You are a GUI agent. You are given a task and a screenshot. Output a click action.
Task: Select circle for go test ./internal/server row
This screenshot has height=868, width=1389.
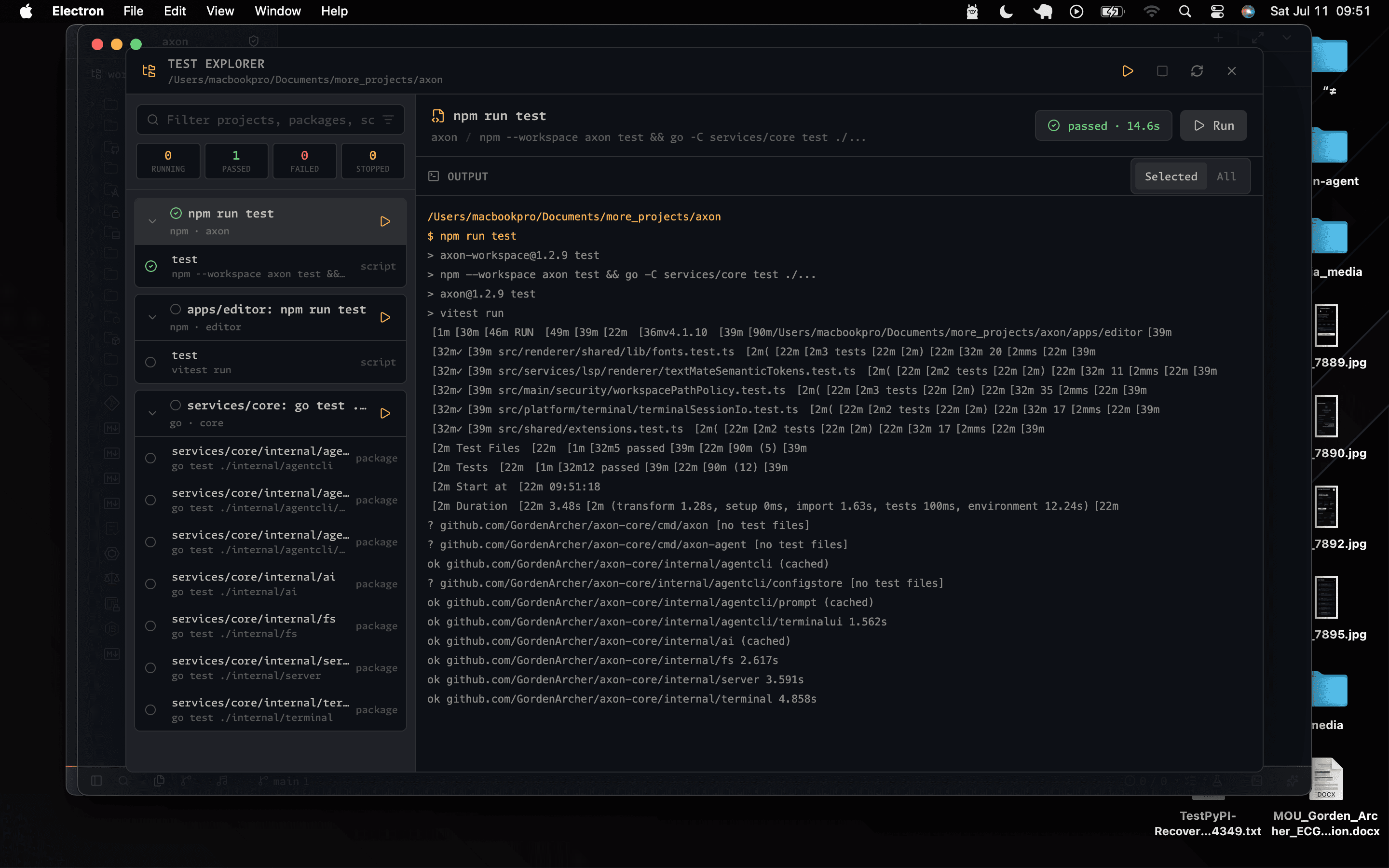[x=151, y=668]
